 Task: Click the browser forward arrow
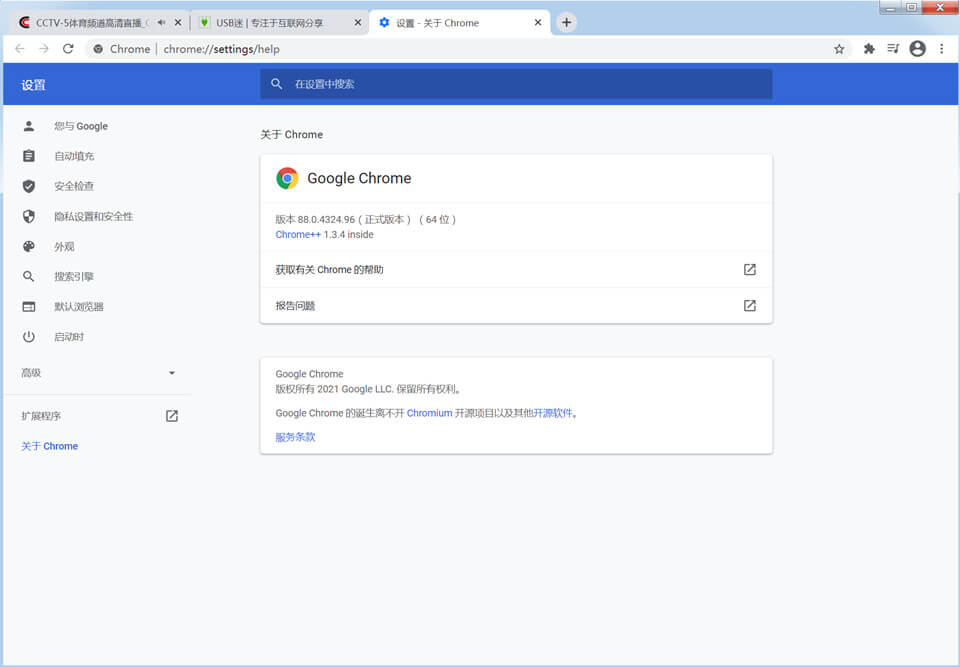(x=43, y=49)
